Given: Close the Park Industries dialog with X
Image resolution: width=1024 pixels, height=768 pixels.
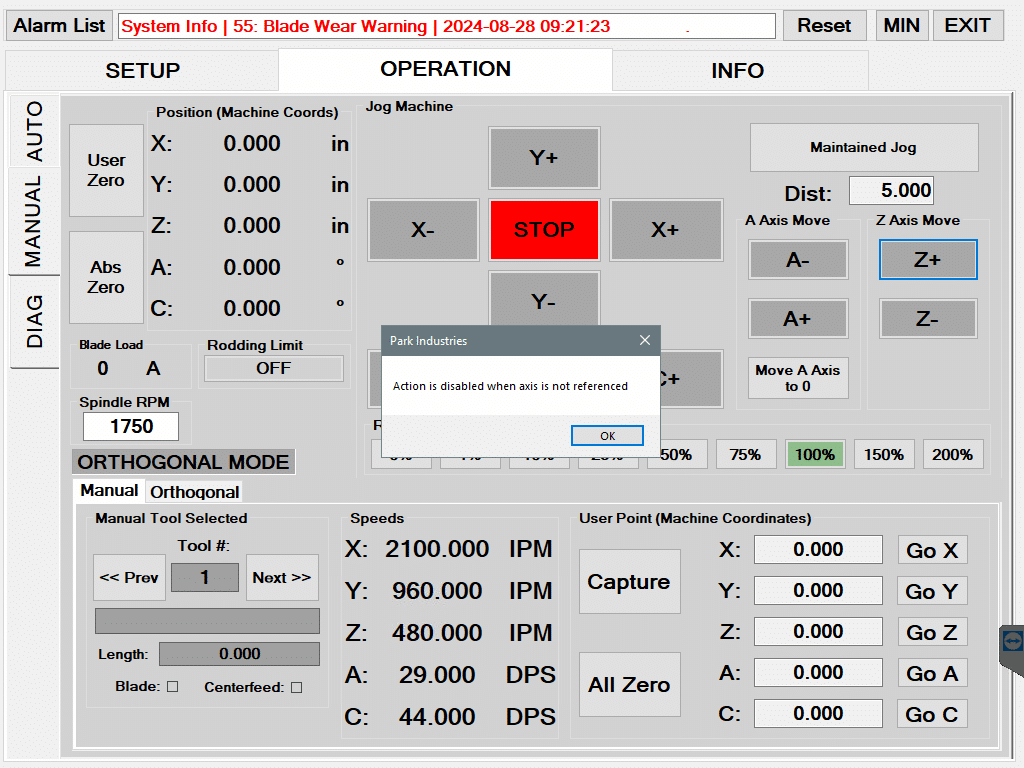Looking at the screenshot, I should [645, 340].
